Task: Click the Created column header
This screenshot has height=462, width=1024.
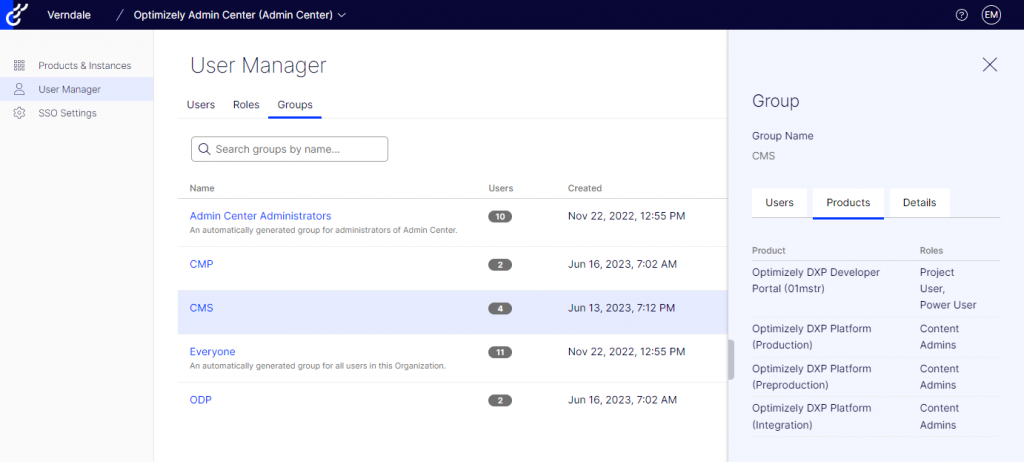Action: [x=584, y=188]
